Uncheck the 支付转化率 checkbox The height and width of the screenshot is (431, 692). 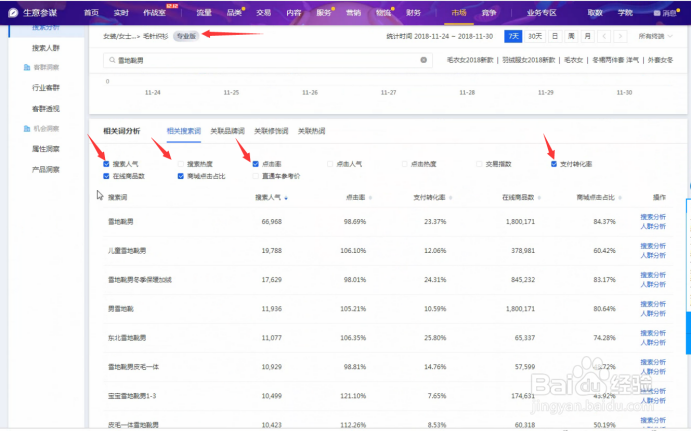[x=554, y=164]
